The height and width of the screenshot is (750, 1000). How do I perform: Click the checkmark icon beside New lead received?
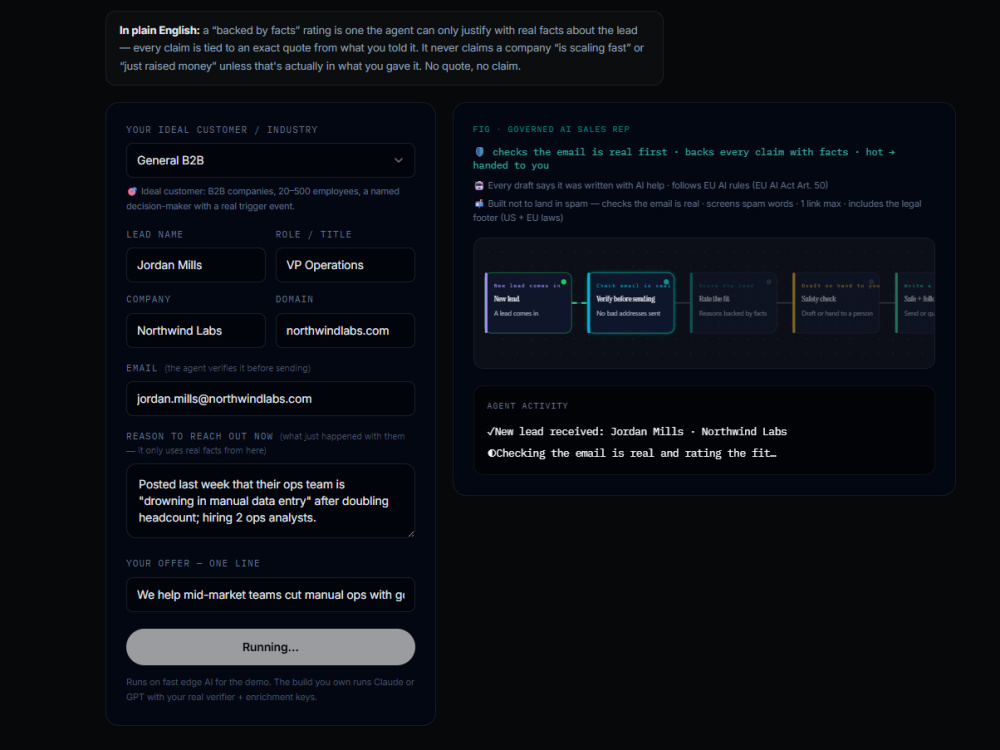(490, 432)
